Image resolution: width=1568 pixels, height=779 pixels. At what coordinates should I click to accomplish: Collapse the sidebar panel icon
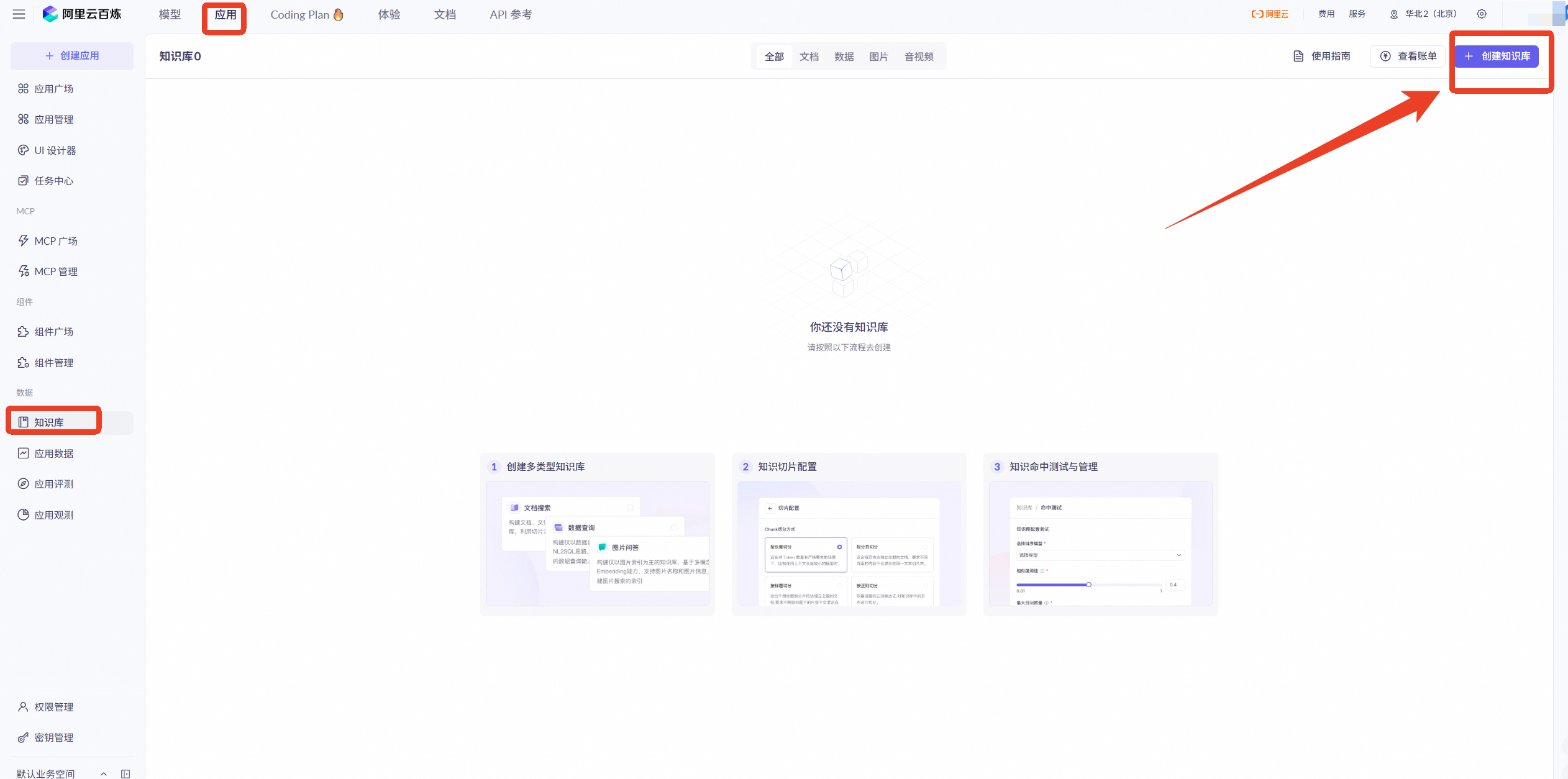pos(125,773)
